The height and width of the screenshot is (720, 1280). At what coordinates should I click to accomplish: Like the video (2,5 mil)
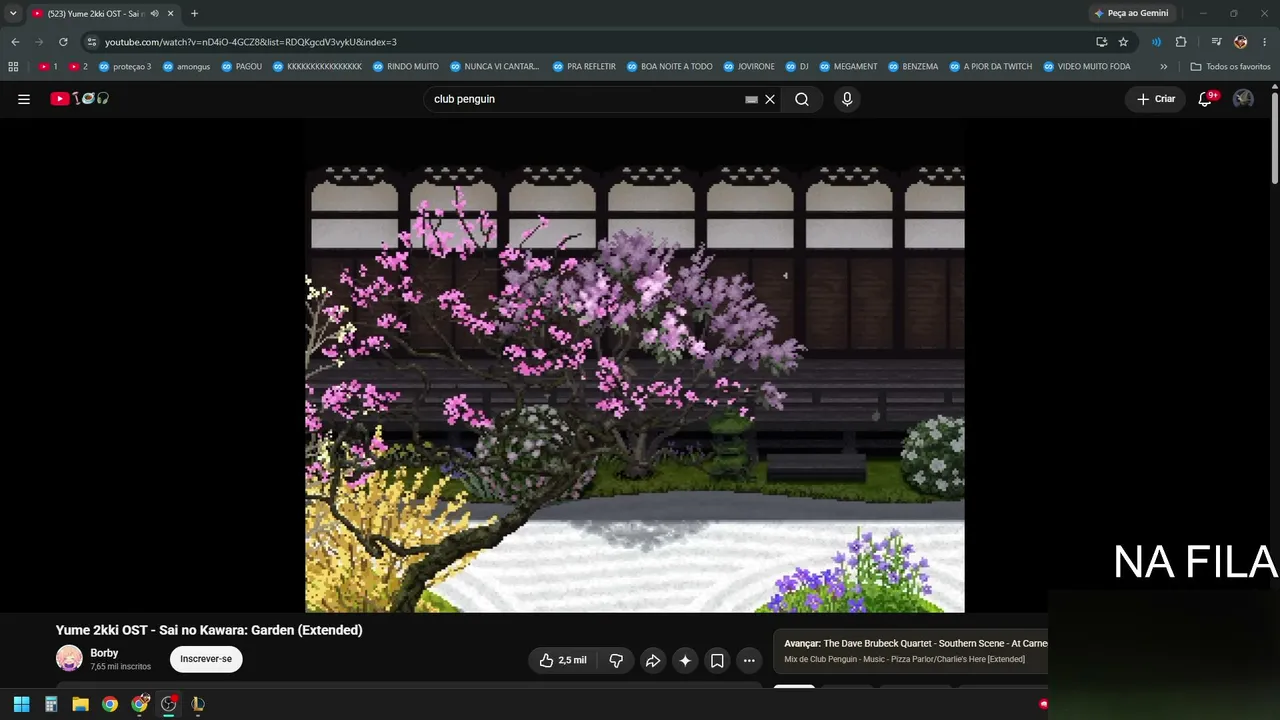coord(563,660)
